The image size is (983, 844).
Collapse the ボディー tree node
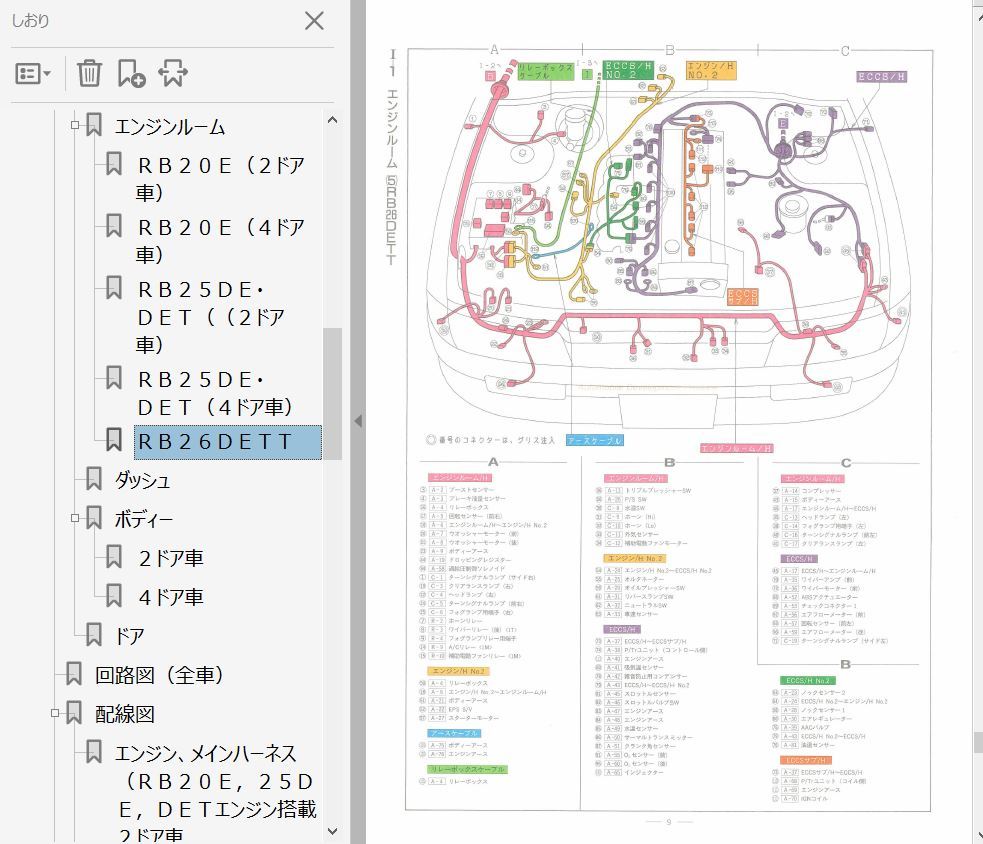pyautogui.click(x=75, y=518)
